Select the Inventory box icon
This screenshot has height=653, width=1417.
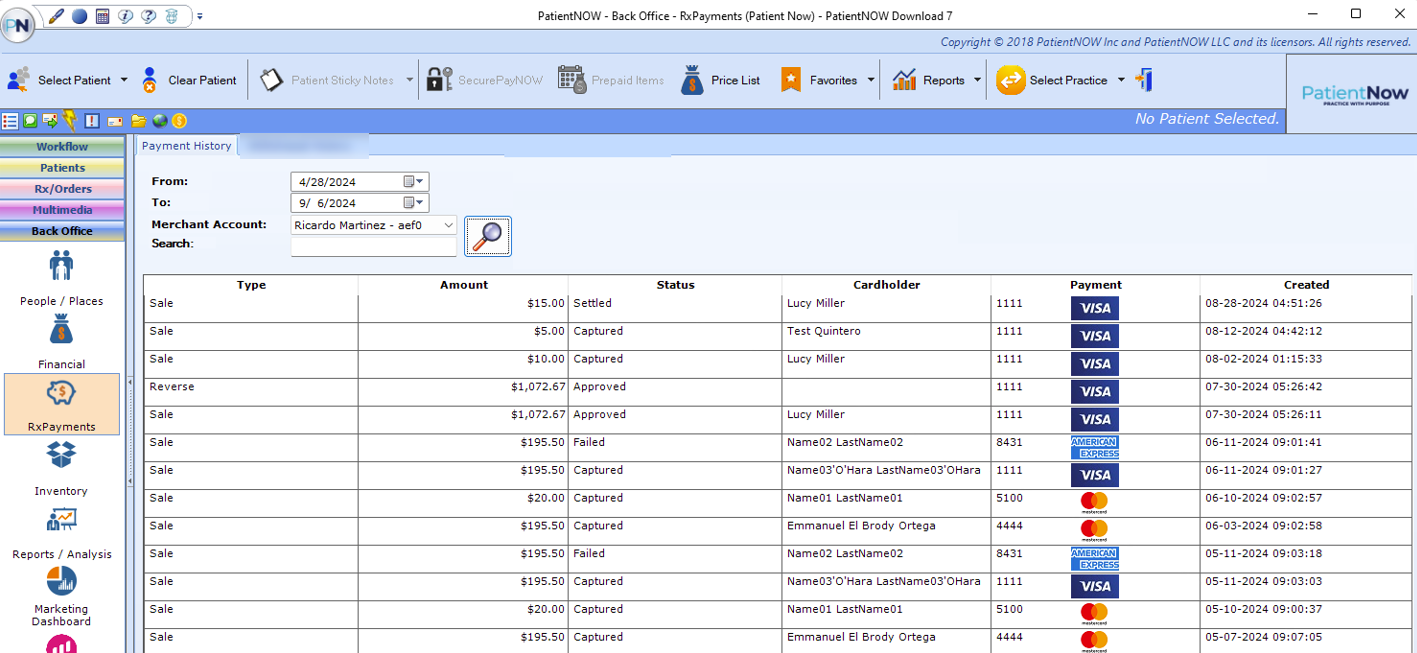(x=61, y=455)
